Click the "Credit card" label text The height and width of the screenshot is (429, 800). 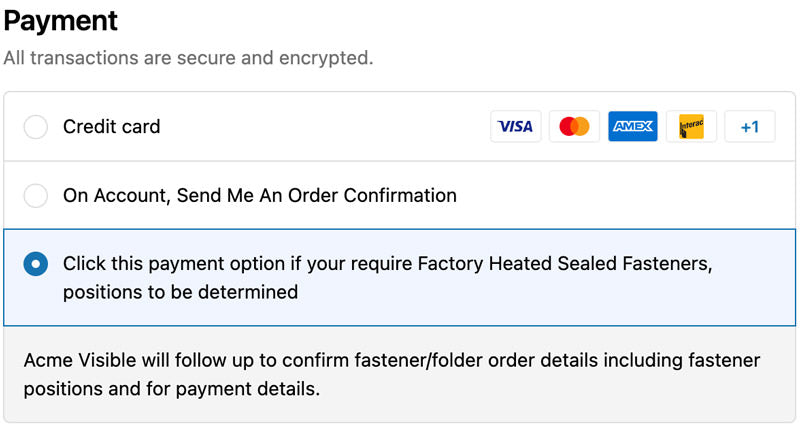[112, 127]
